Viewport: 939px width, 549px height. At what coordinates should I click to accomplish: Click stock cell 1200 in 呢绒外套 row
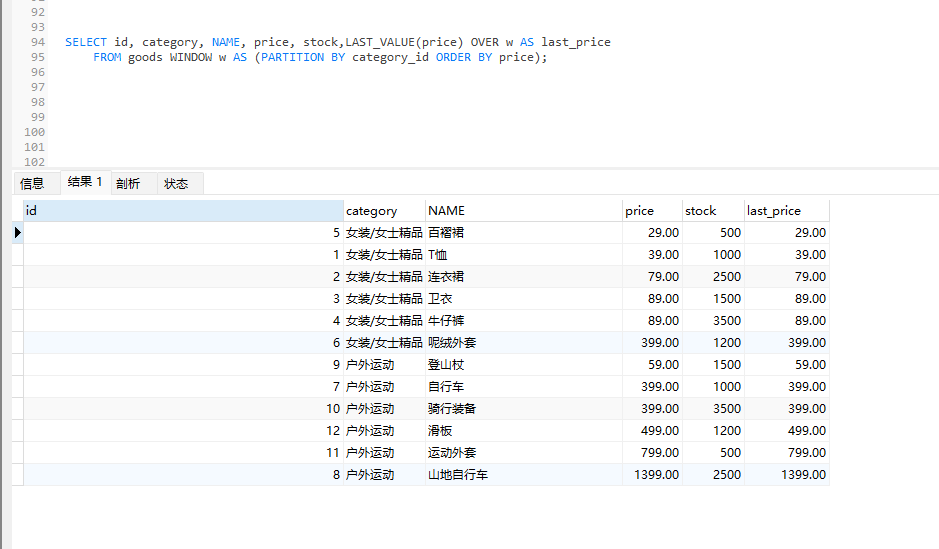[x=713, y=342]
